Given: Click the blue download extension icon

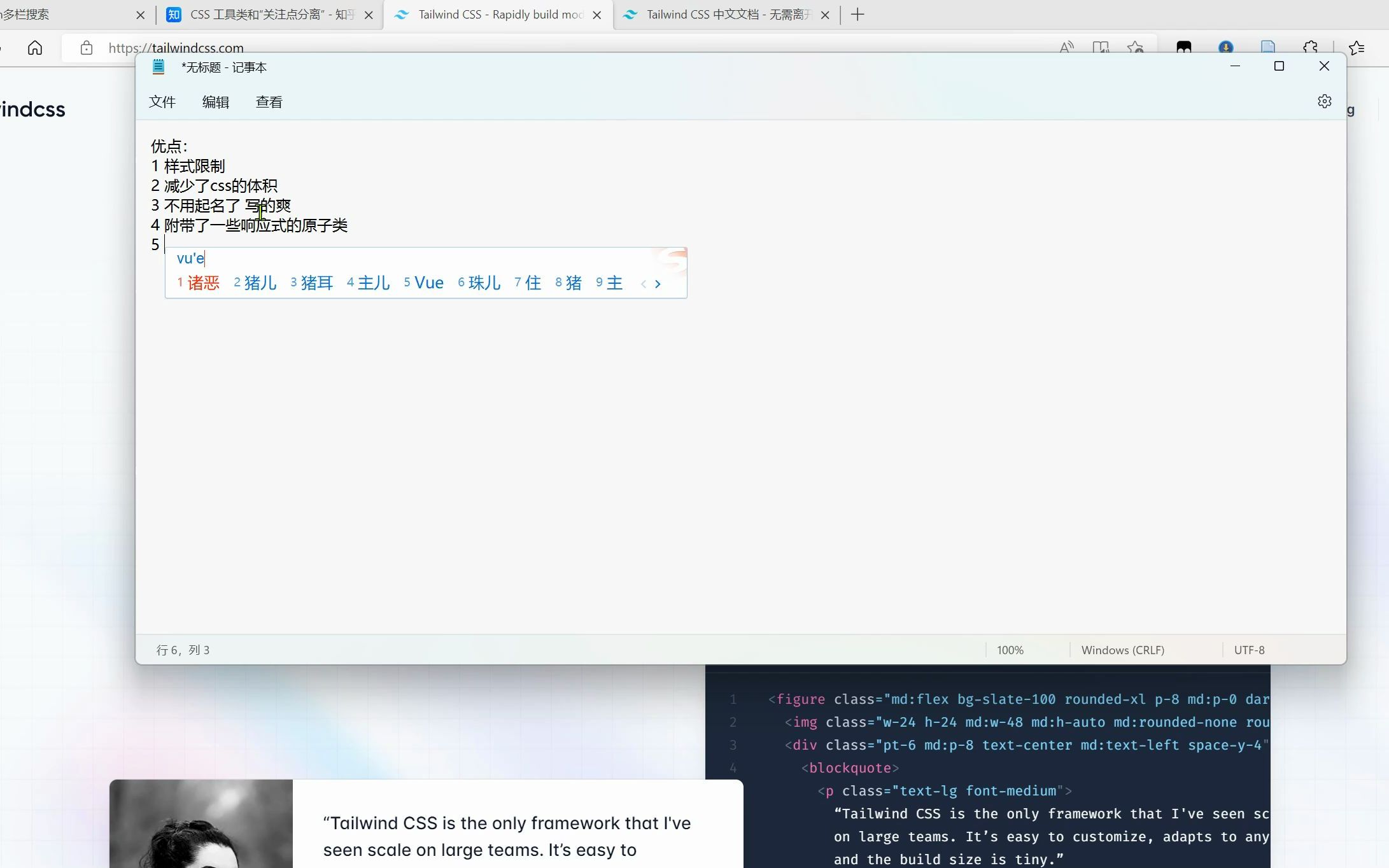Looking at the screenshot, I should coord(1225,48).
